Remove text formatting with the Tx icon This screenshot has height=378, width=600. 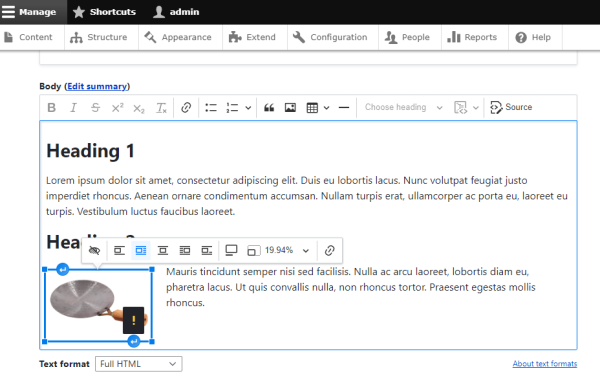(x=161, y=108)
